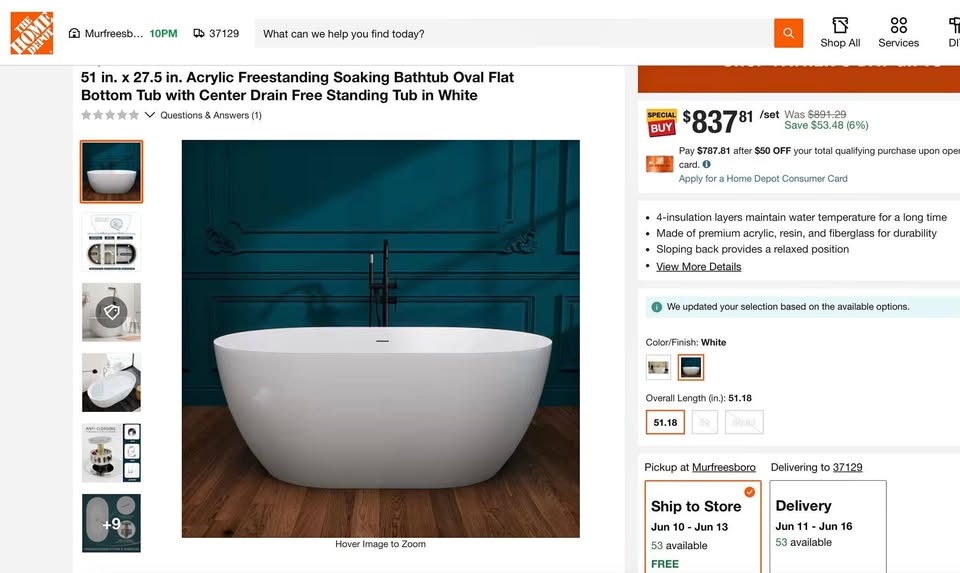960x573 pixels.
Task: Click the search field 'What can we help'
Action: click(514, 34)
